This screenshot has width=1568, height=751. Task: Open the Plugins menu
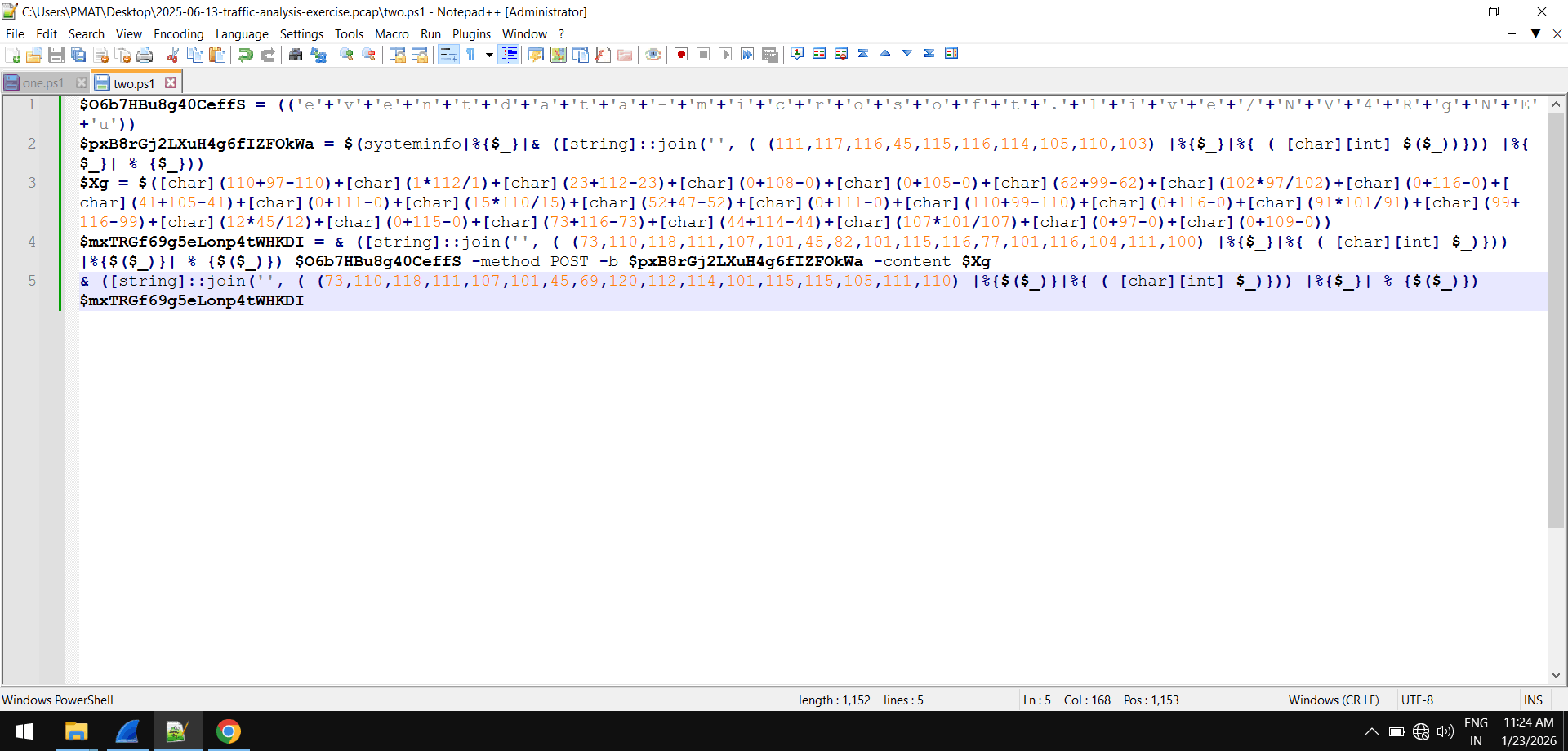pyautogui.click(x=471, y=34)
